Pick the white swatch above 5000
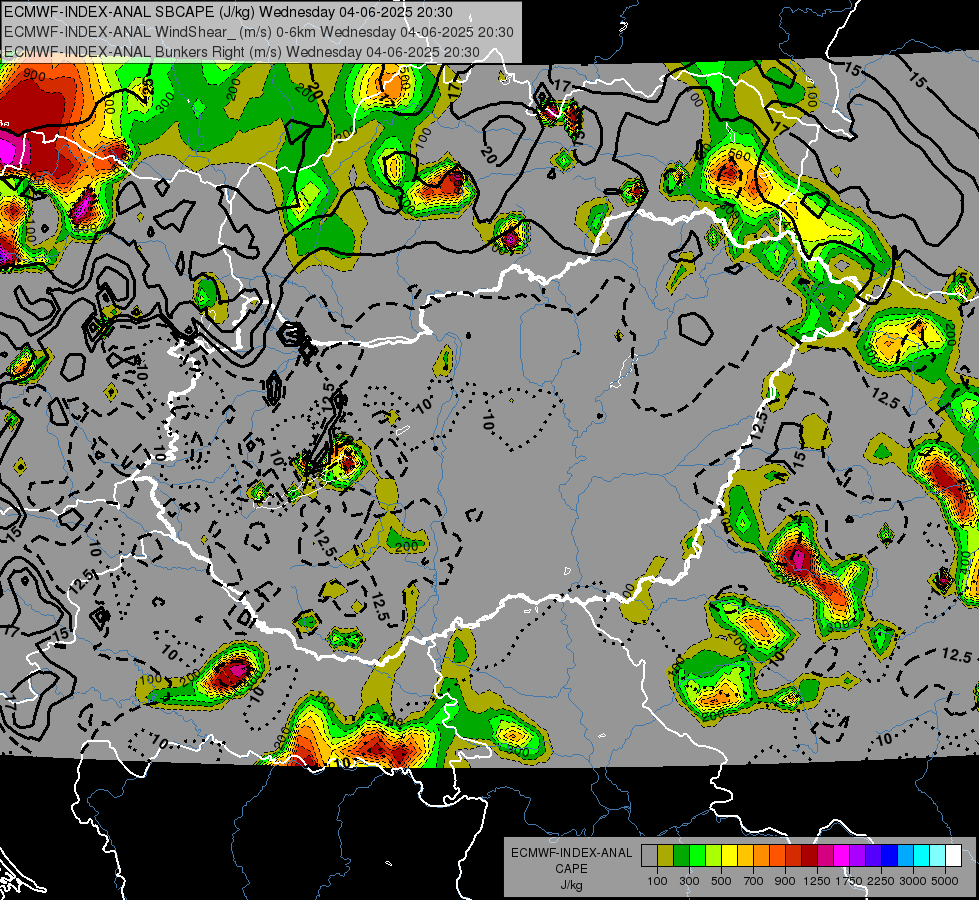The image size is (979, 900). [x=953, y=855]
